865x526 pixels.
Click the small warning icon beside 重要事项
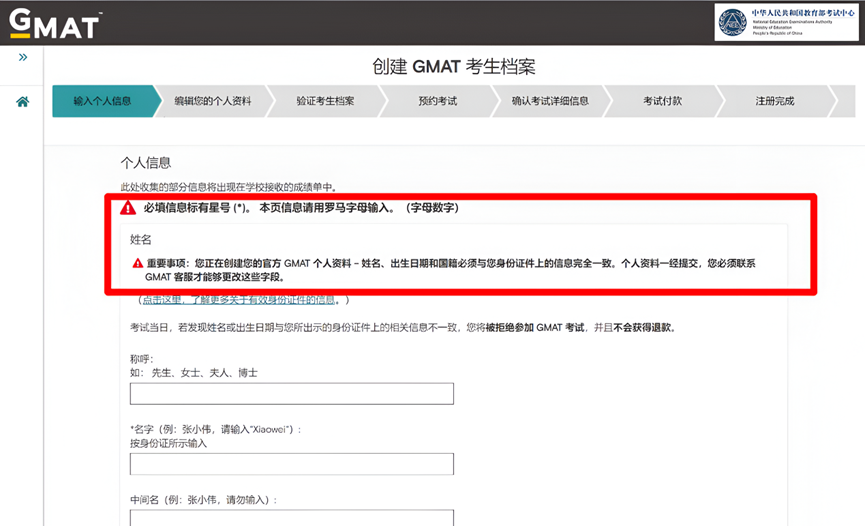click(x=137, y=263)
